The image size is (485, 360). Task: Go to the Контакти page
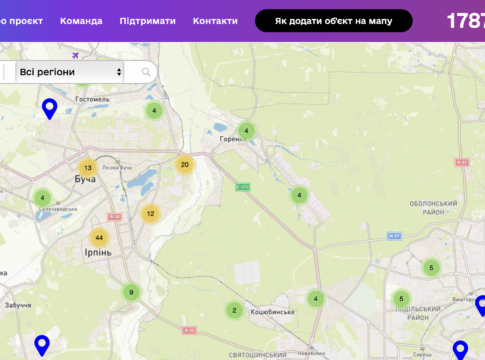tap(215, 21)
